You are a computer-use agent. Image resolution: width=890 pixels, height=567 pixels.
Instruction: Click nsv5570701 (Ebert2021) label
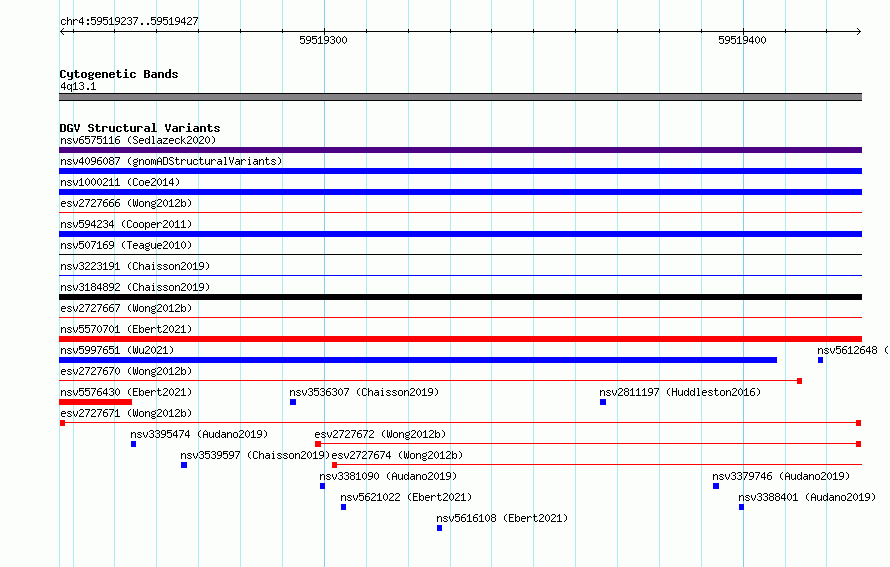pos(126,329)
